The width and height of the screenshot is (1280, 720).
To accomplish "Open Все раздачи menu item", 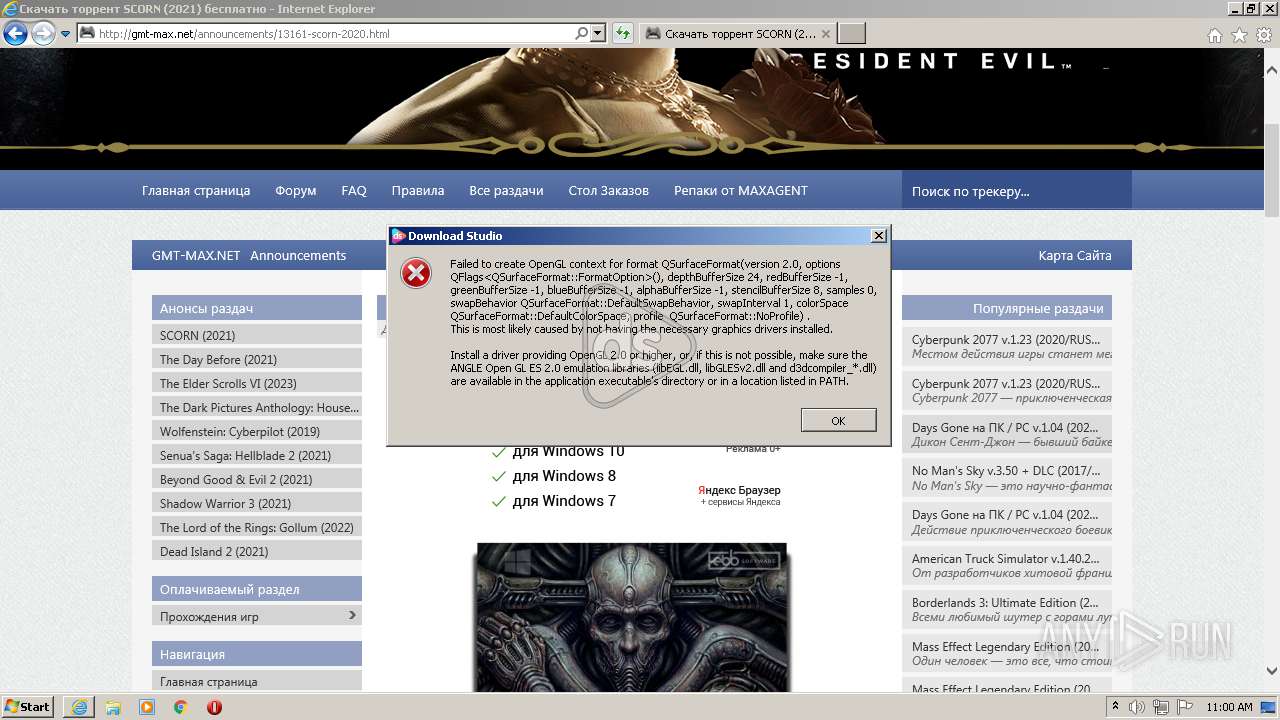I will [x=506, y=190].
